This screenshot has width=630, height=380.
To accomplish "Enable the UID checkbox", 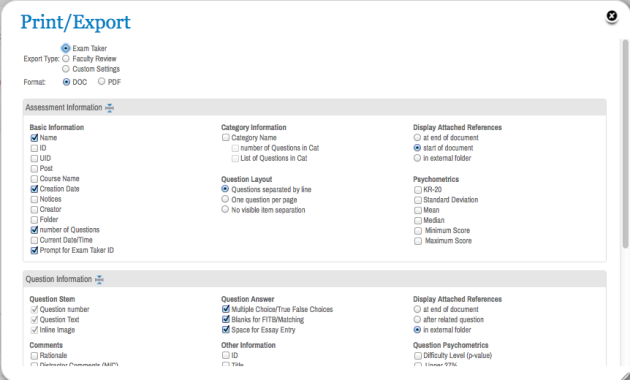I will (35, 158).
